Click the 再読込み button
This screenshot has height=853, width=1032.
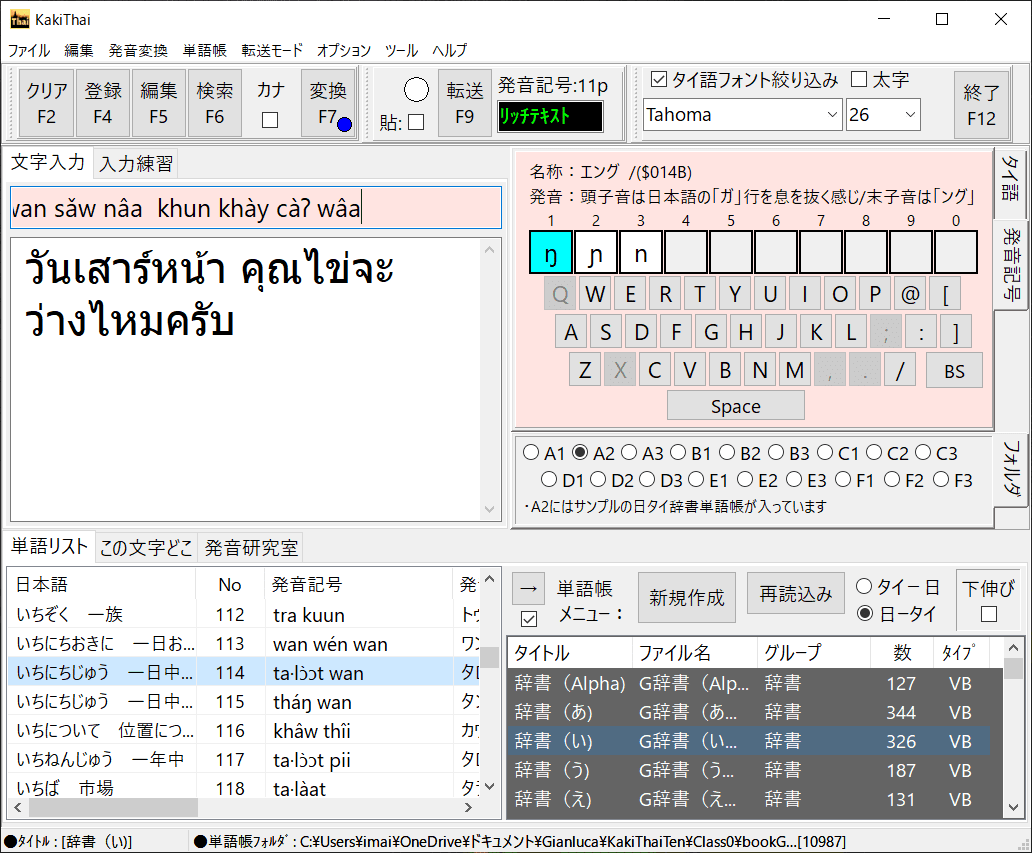click(x=796, y=594)
